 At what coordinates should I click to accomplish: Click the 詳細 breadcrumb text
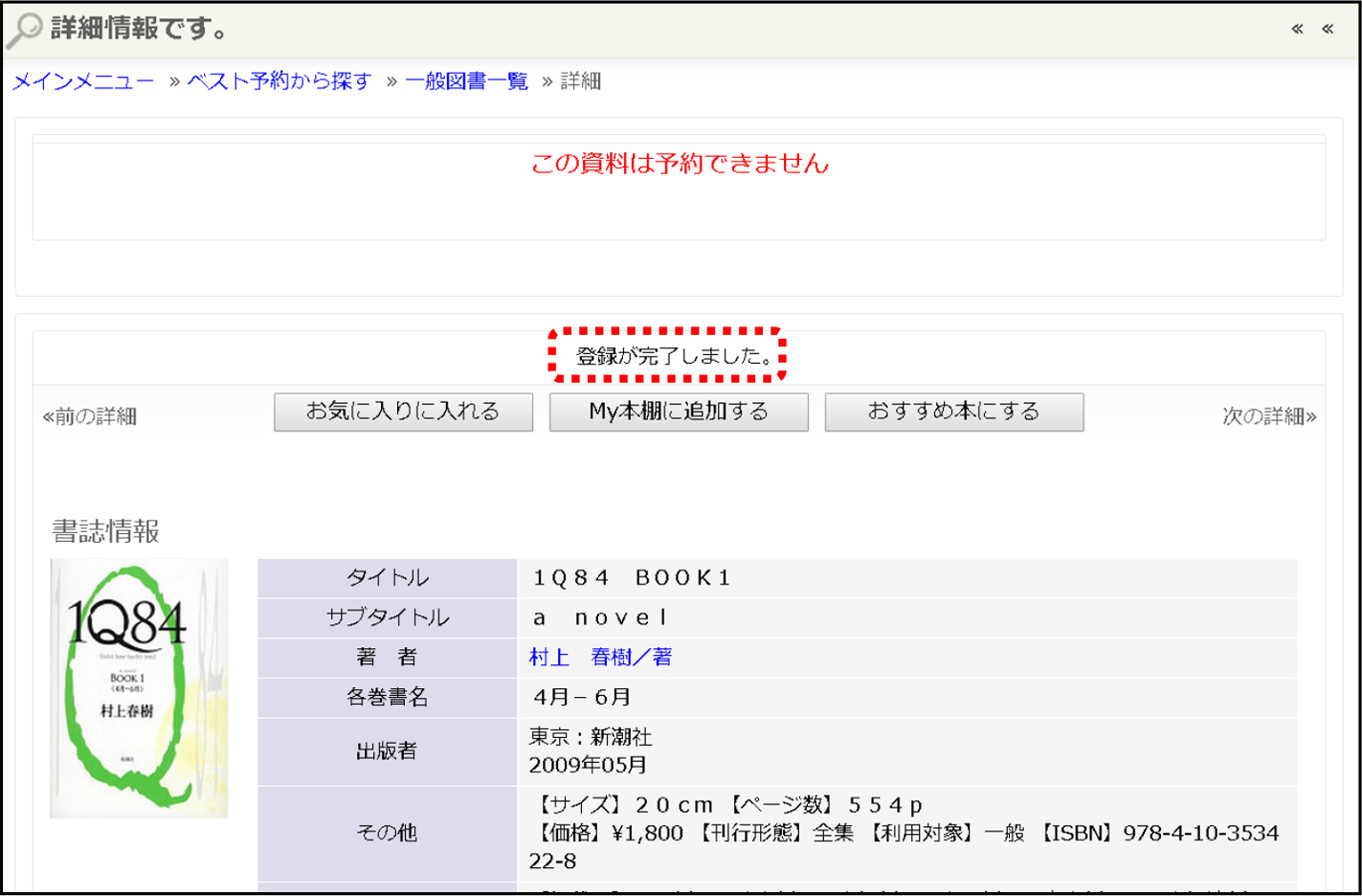click(x=581, y=81)
